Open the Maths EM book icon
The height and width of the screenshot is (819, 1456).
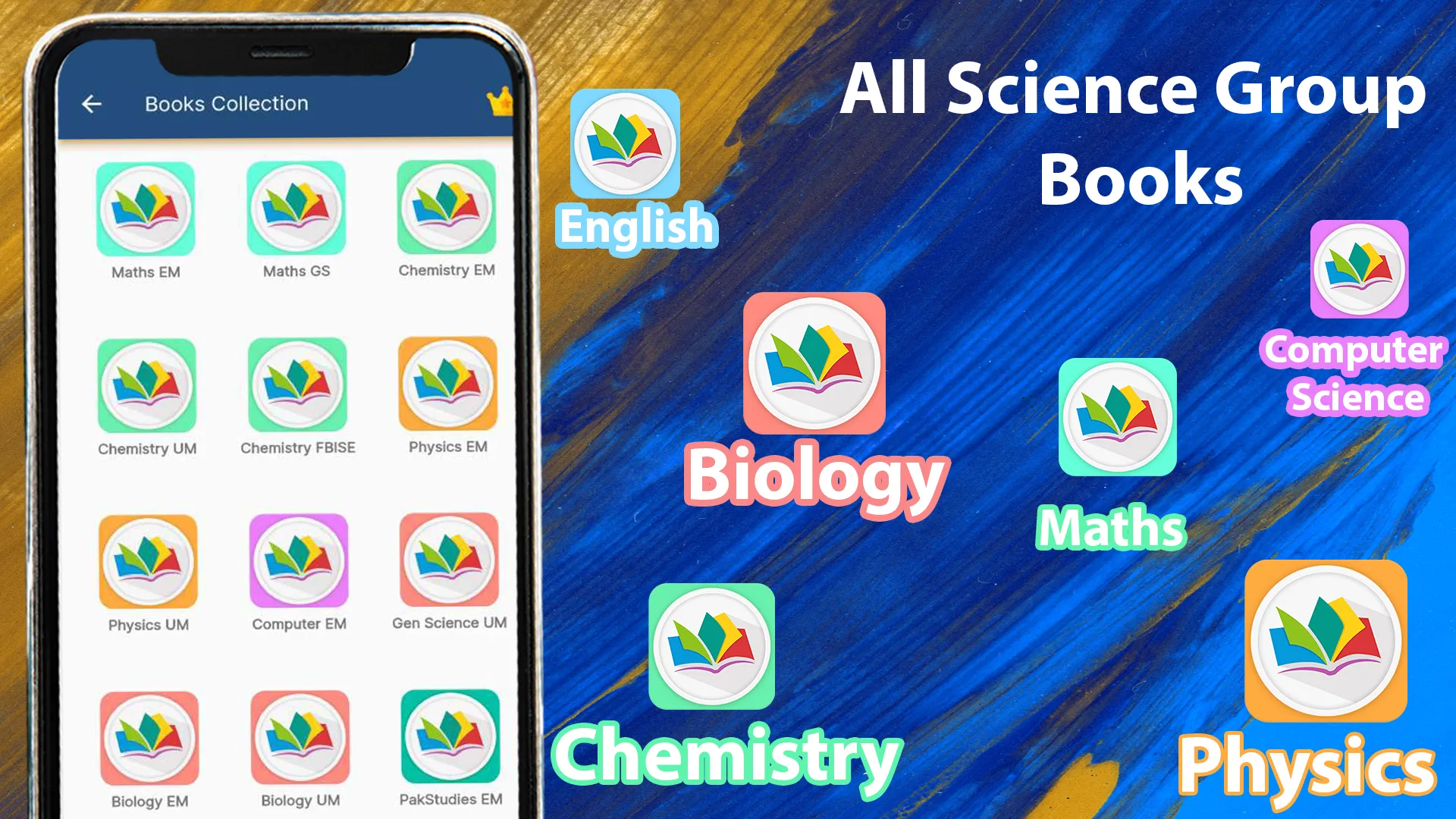[146, 210]
